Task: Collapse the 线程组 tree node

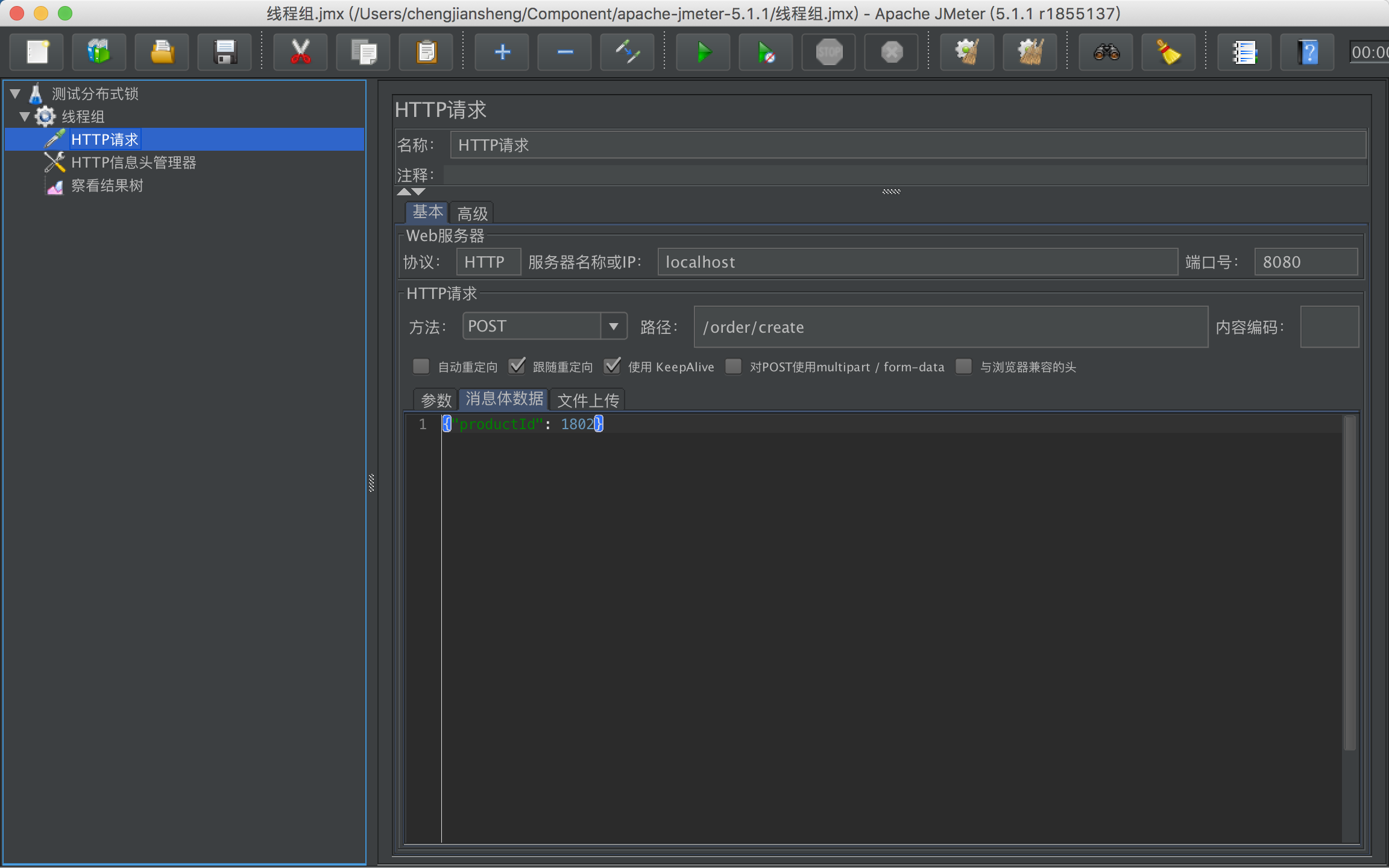Action: pos(25,116)
